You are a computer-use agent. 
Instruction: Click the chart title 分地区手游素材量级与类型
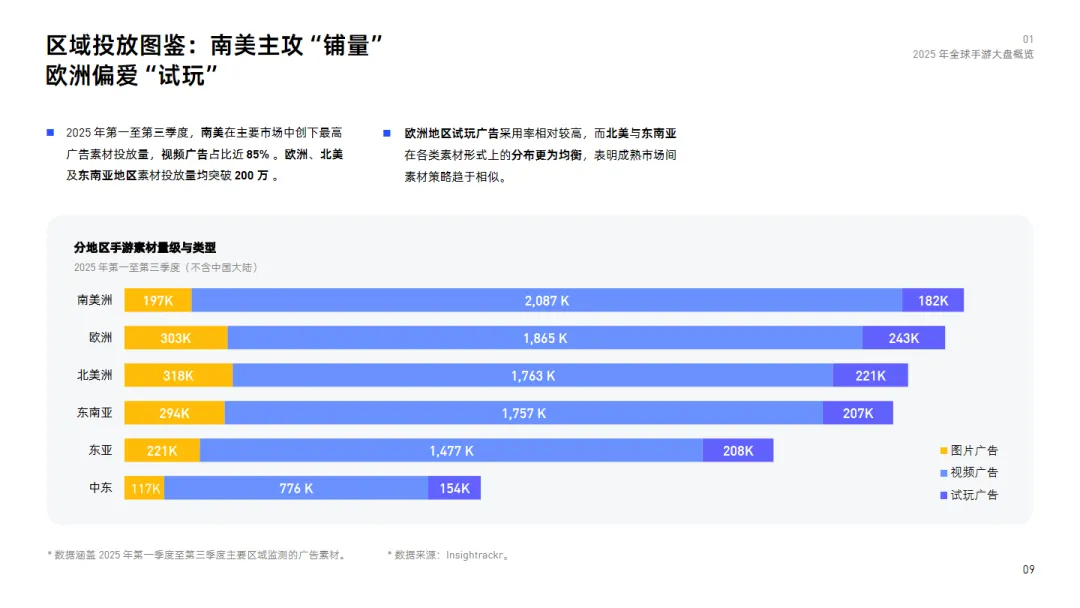(x=145, y=247)
